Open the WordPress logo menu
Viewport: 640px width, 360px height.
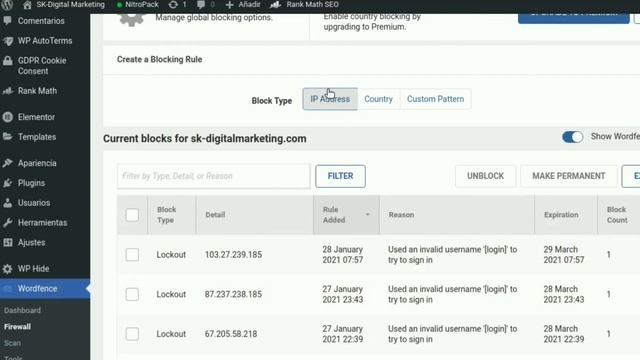pyautogui.click(x=7, y=4)
